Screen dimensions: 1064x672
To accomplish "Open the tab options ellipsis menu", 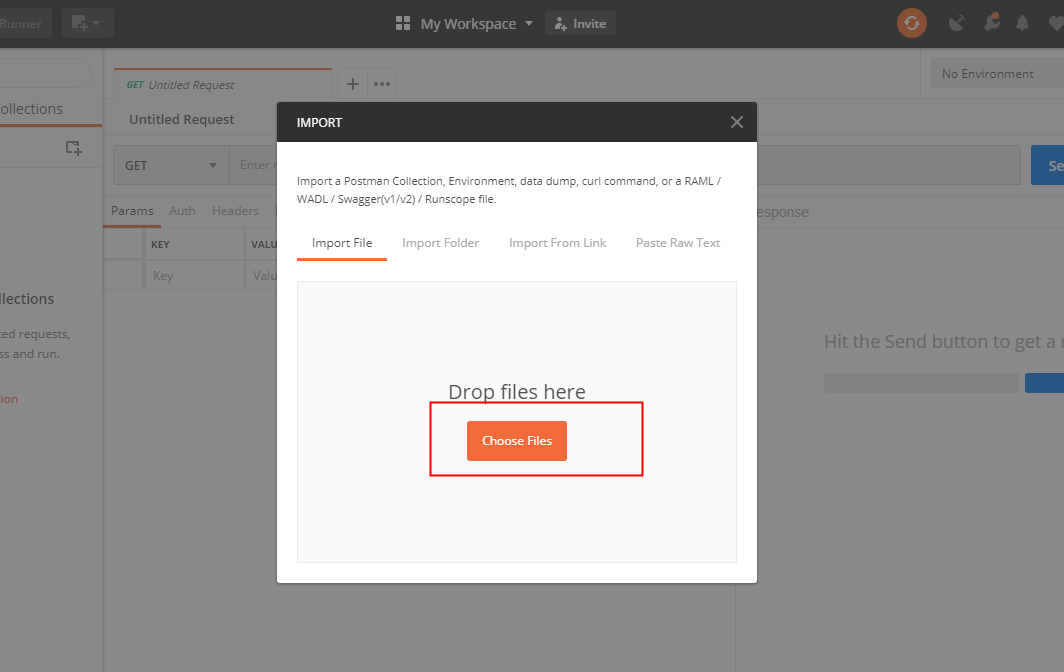I will 382,84.
